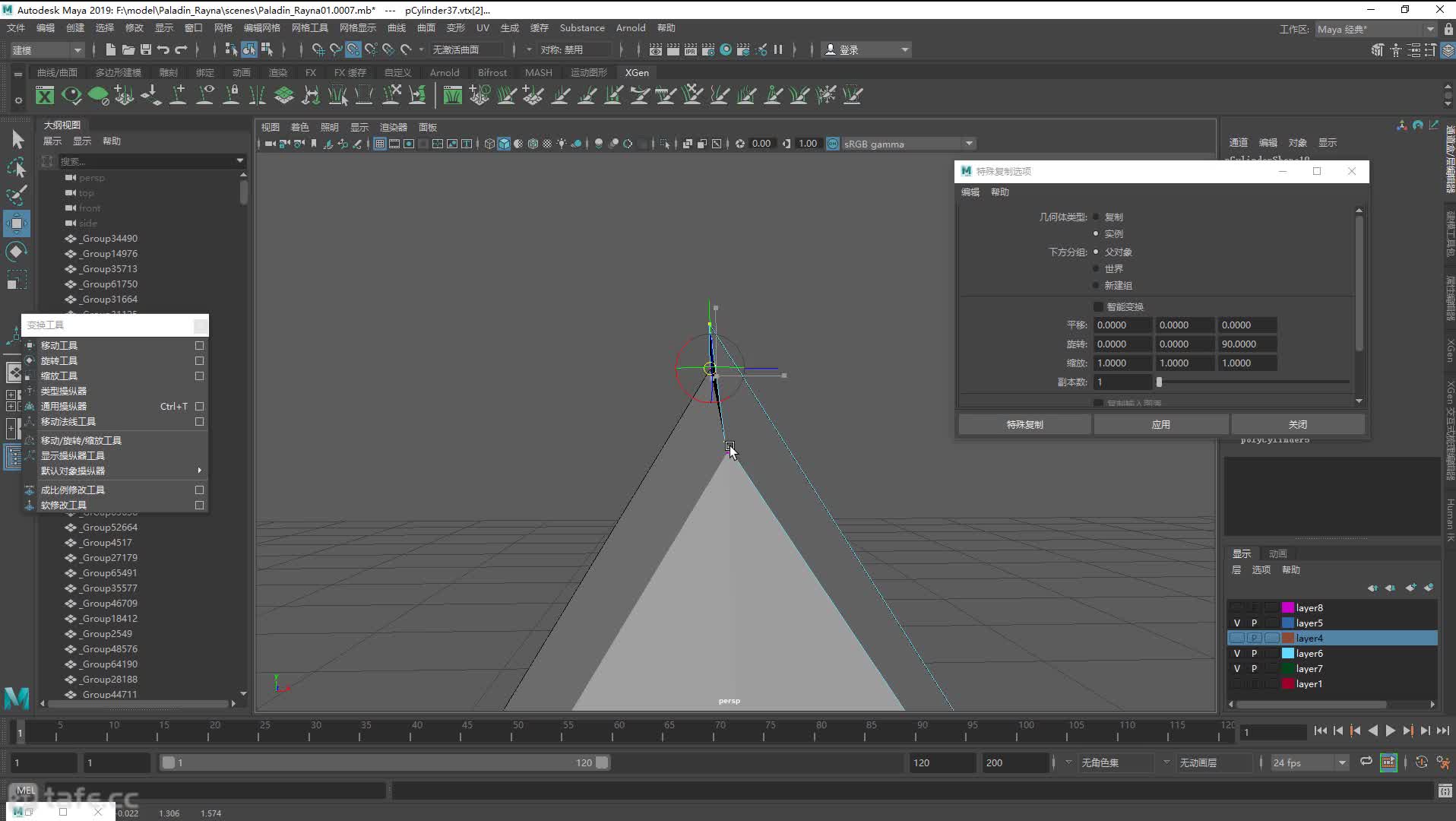Image resolution: width=1456 pixels, height=821 pixels.
Task: Select the 世界 group-under radio button
Action: pos(1096,268)
